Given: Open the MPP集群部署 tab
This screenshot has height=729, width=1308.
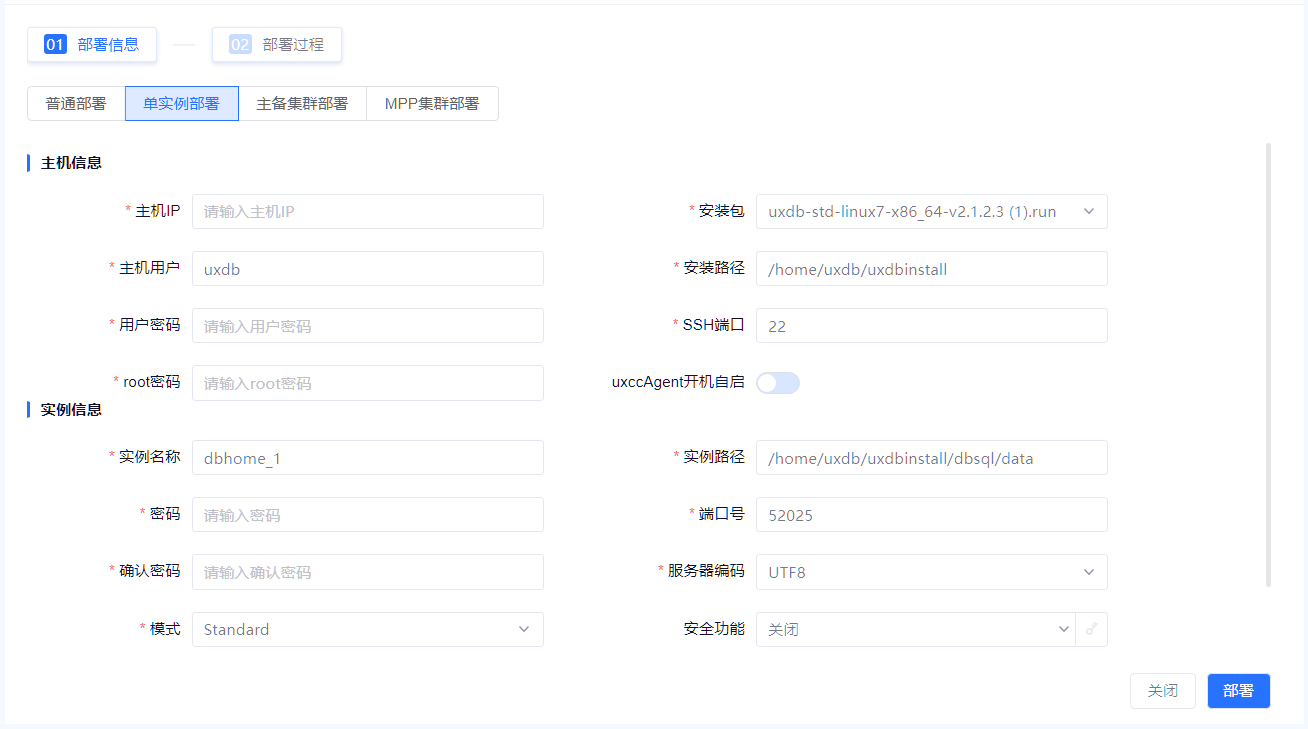Looking at the screenshot, I should [x=432, y=104].
